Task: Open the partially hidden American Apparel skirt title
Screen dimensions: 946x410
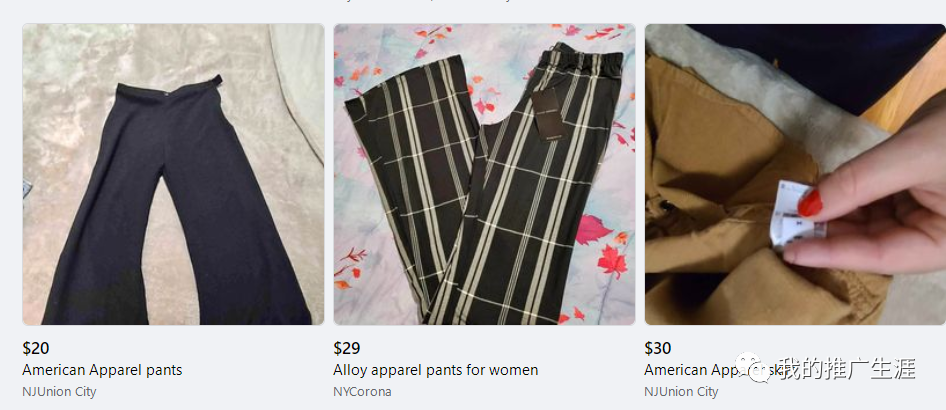Action: tap(706, 370)
